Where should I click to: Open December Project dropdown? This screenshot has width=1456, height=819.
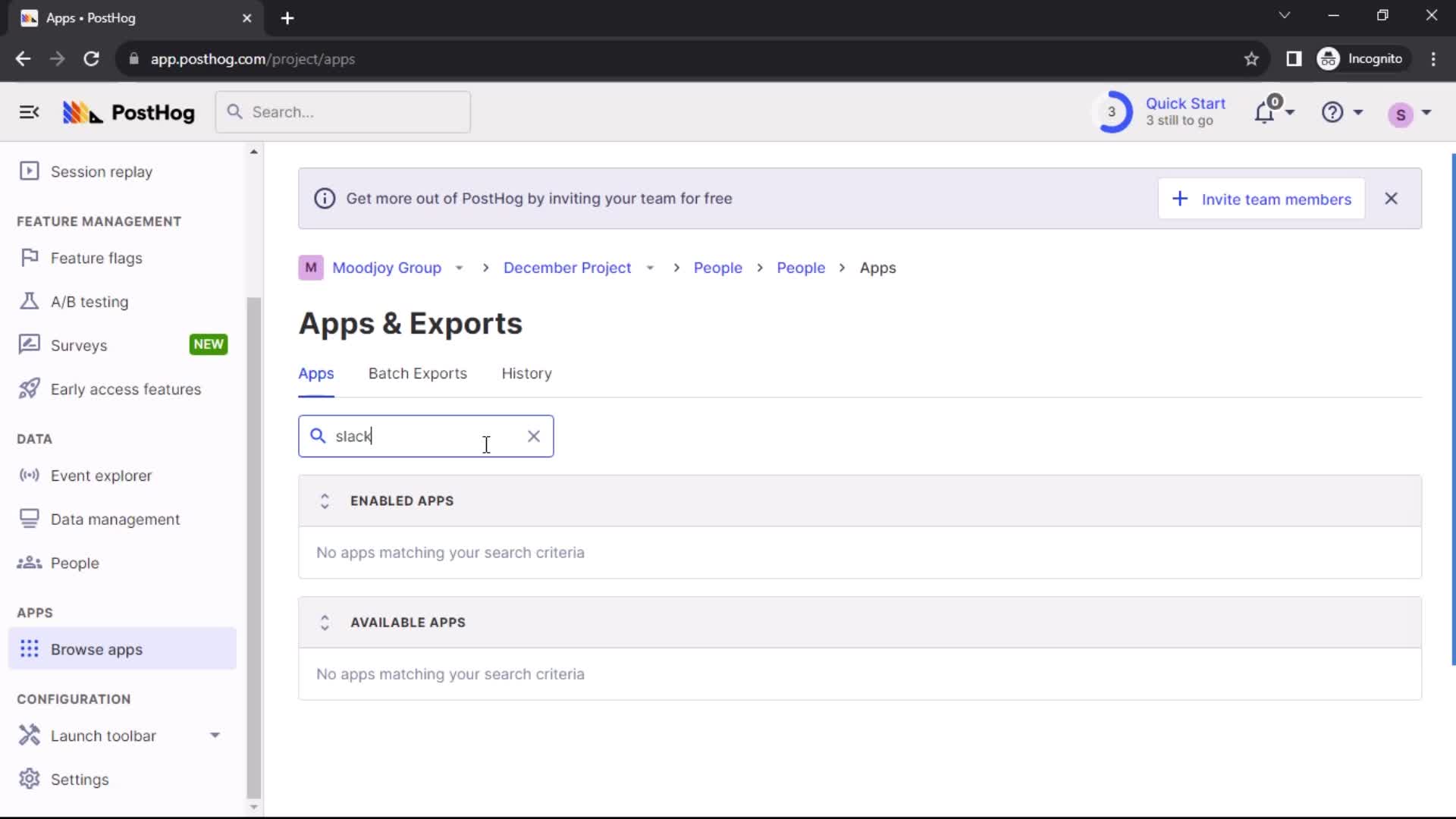tap(650, 268)
